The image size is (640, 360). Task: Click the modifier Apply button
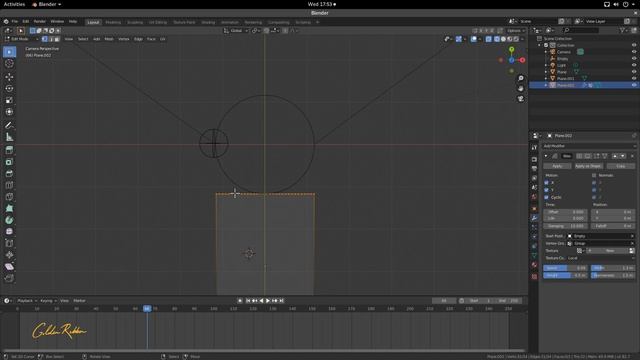pyautogui.click(x=557, y=166)
